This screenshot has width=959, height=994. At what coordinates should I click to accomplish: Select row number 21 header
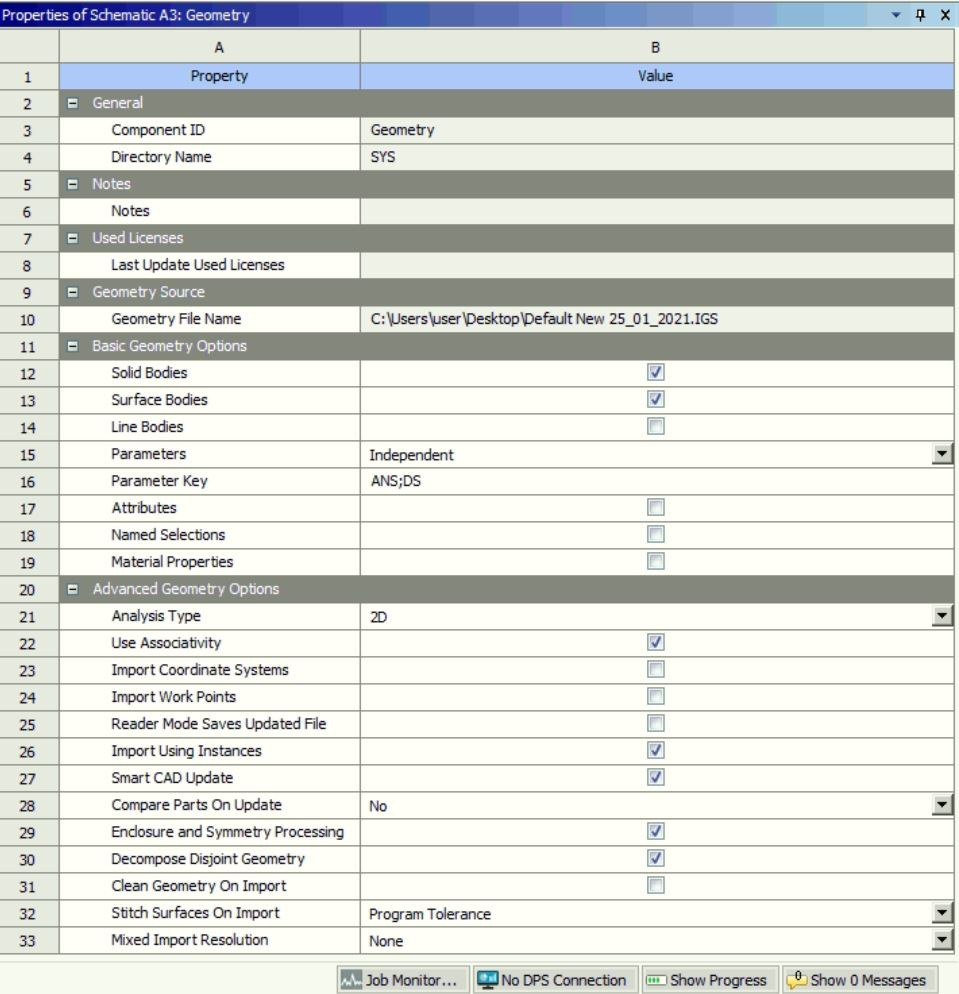point(29,616)
